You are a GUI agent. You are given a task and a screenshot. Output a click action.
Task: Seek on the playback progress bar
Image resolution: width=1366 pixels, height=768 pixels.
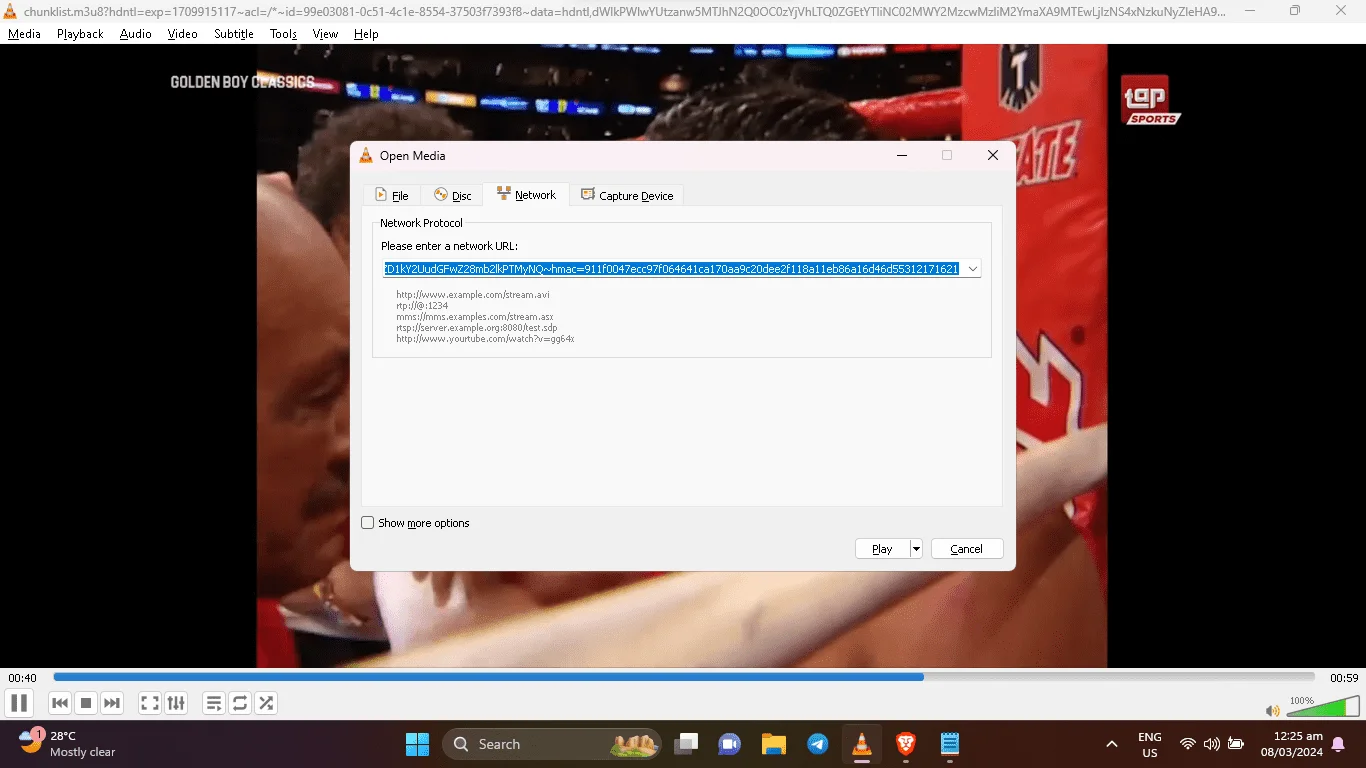pos(684,677)
